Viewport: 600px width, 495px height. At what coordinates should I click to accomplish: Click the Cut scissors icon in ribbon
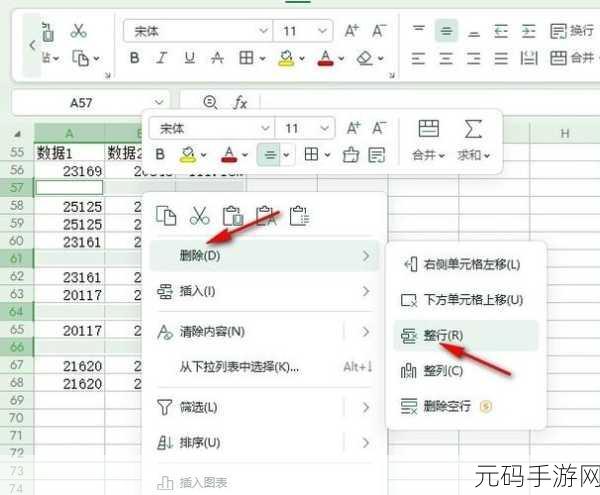[x=78, y=31]
